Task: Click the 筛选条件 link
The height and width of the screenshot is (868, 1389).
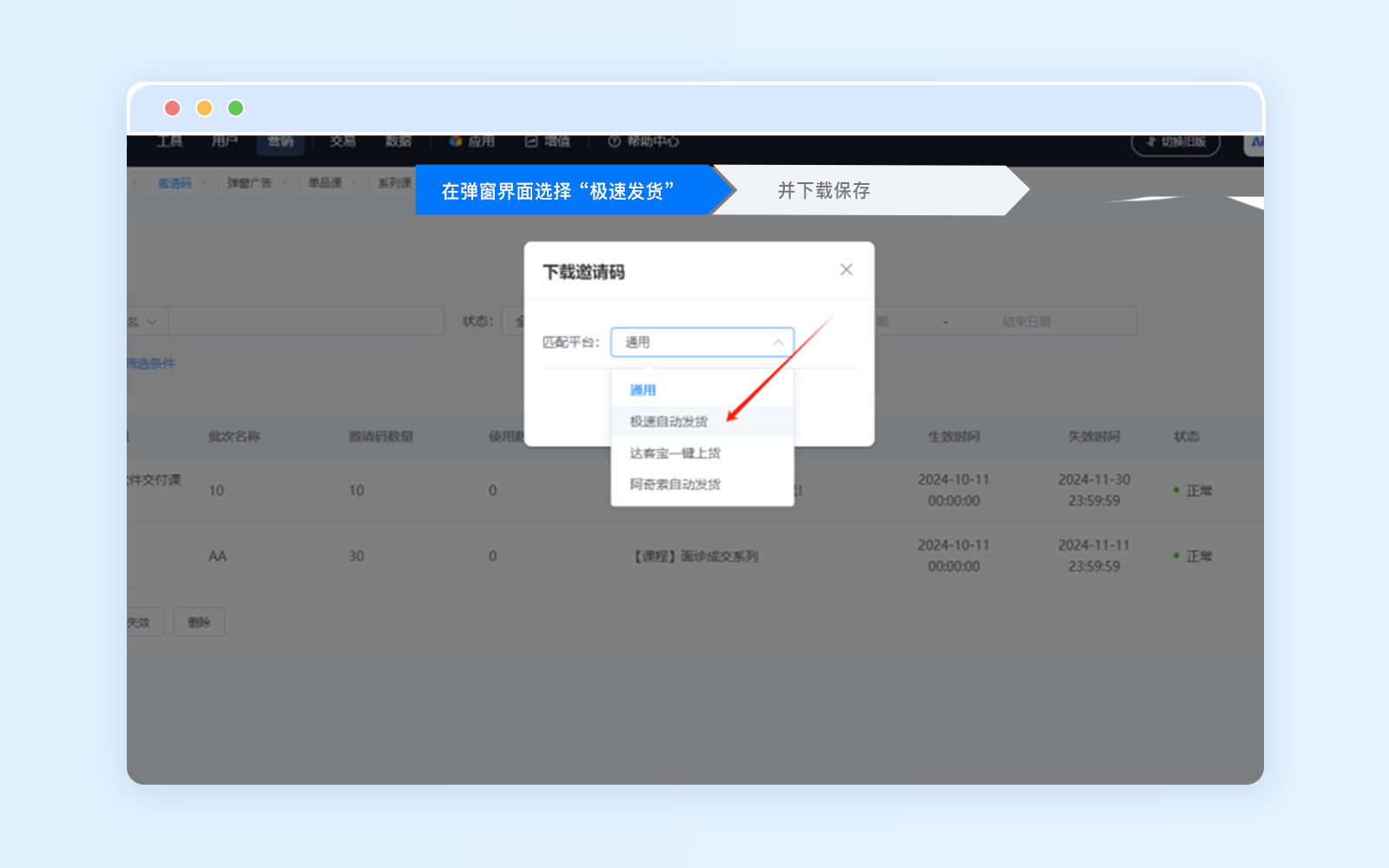Action: click(151, 364)
